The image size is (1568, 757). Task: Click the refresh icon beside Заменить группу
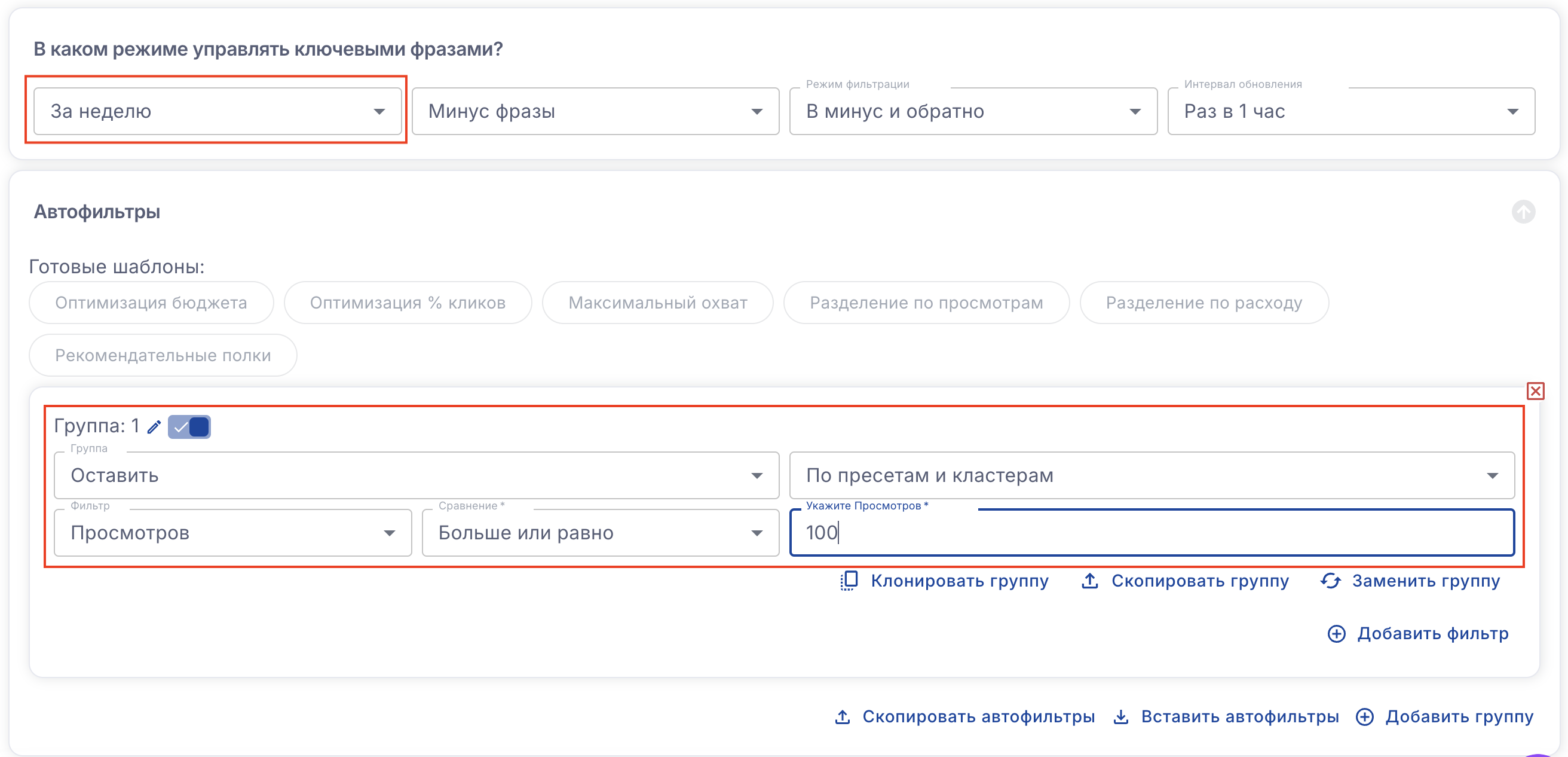coord(1331,581)
